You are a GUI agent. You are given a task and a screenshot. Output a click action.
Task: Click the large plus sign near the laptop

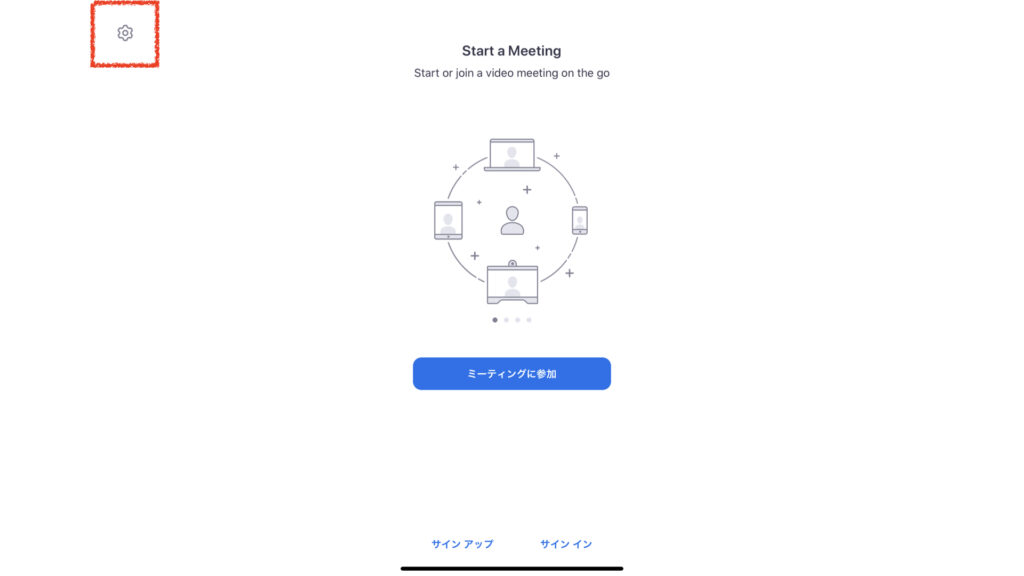[527, 189]
